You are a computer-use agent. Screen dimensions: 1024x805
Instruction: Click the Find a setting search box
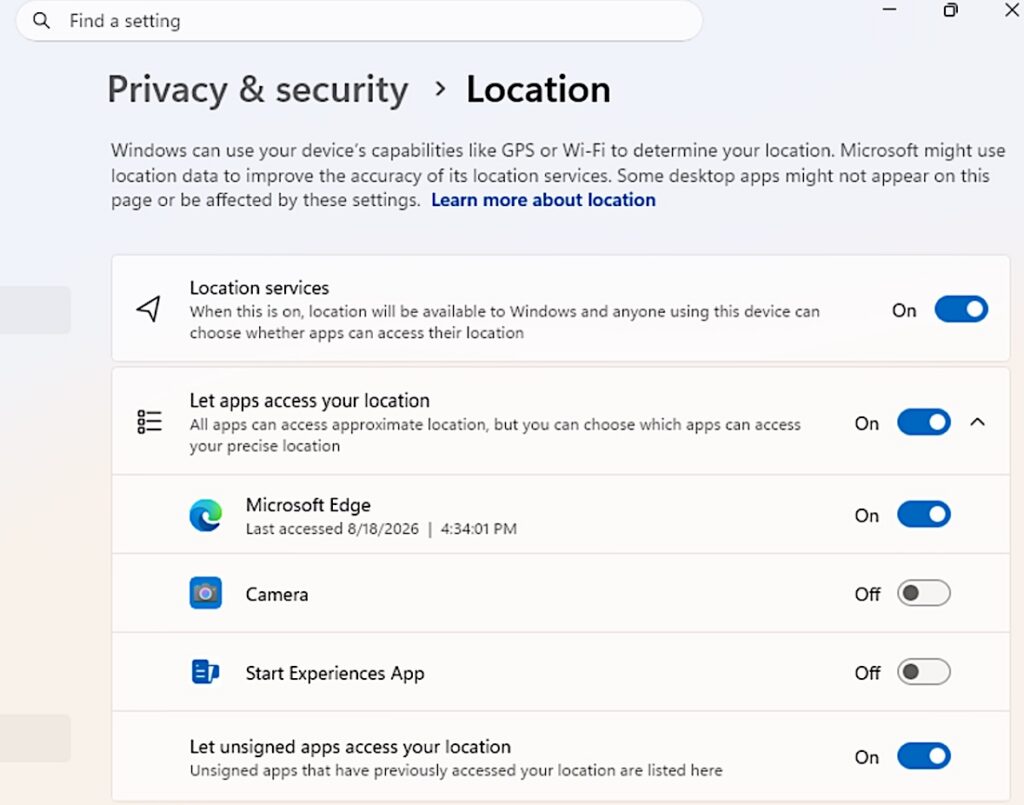coord(359,21)
